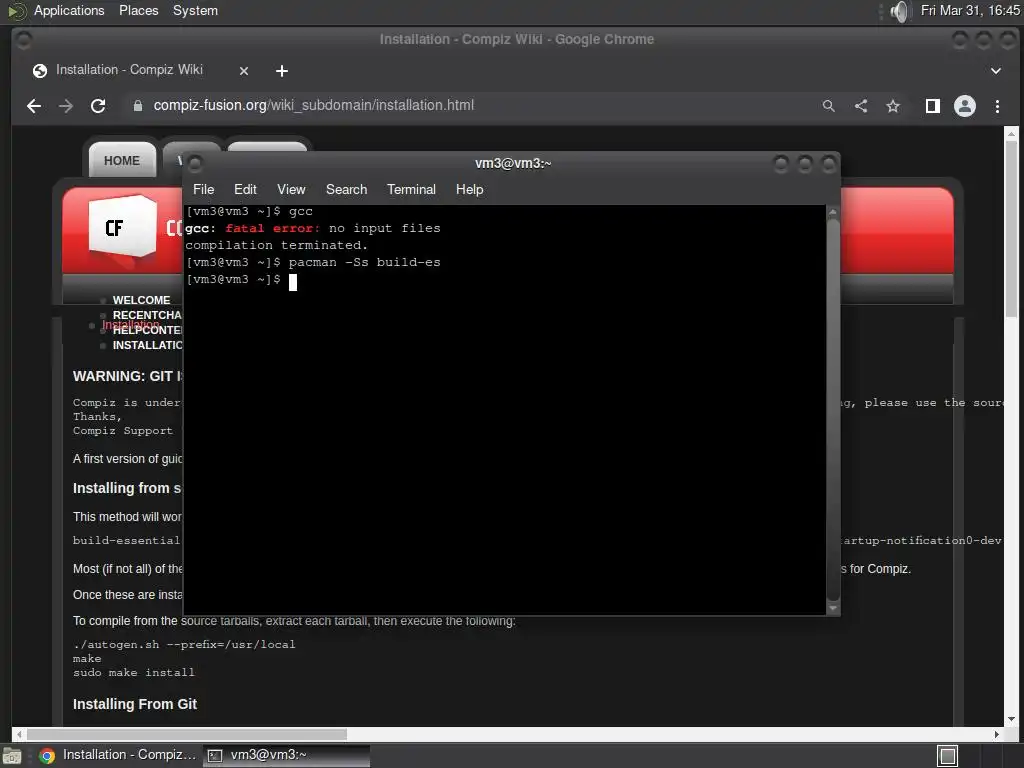Close the Installation - Compiz Wiki tab
Screen dimensions: 1024x768
[x=244, y=71]
